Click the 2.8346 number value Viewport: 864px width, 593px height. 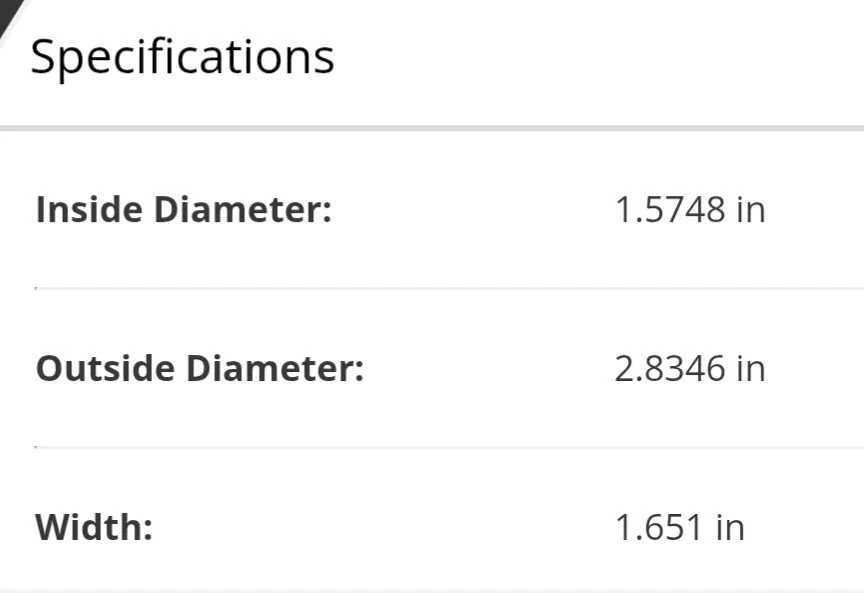tap(669, 369)
